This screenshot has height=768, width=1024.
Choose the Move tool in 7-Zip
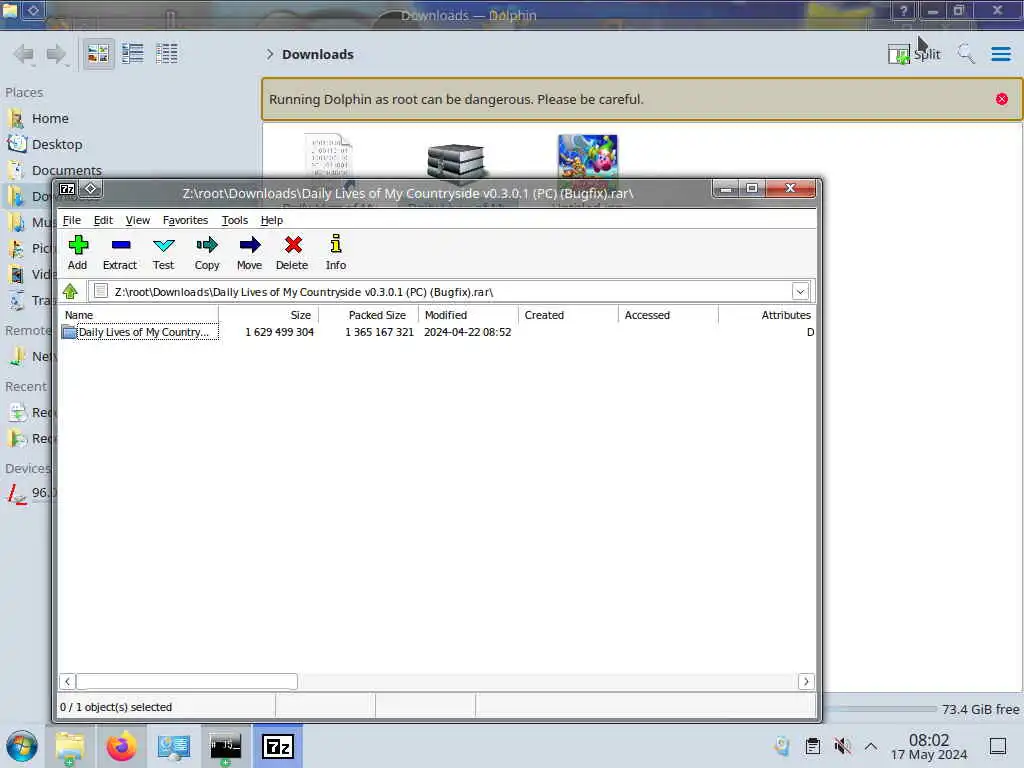[x=249, y=253]
